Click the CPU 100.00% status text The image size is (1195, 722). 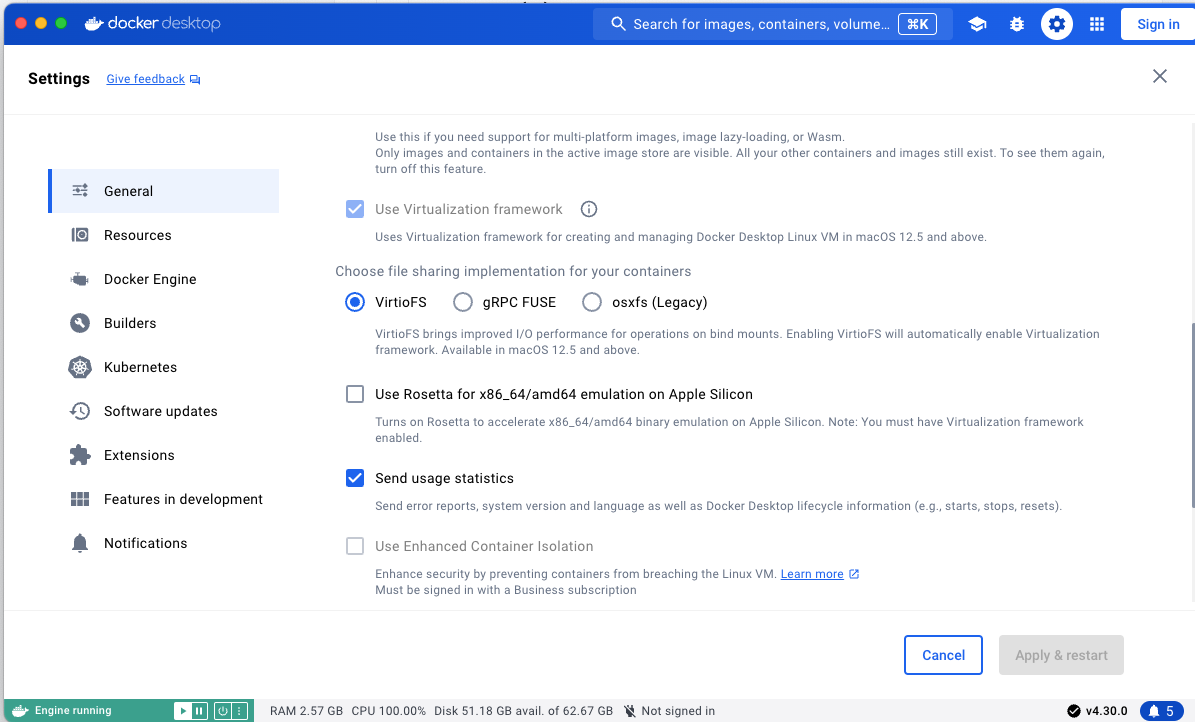pyautogui.click(x=389, y=711)
